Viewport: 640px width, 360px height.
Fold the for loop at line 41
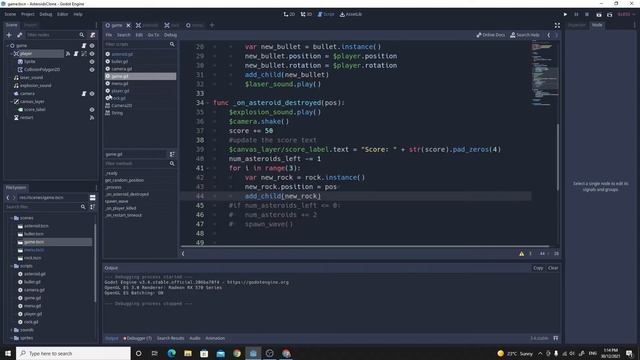(x=207, y=168)
